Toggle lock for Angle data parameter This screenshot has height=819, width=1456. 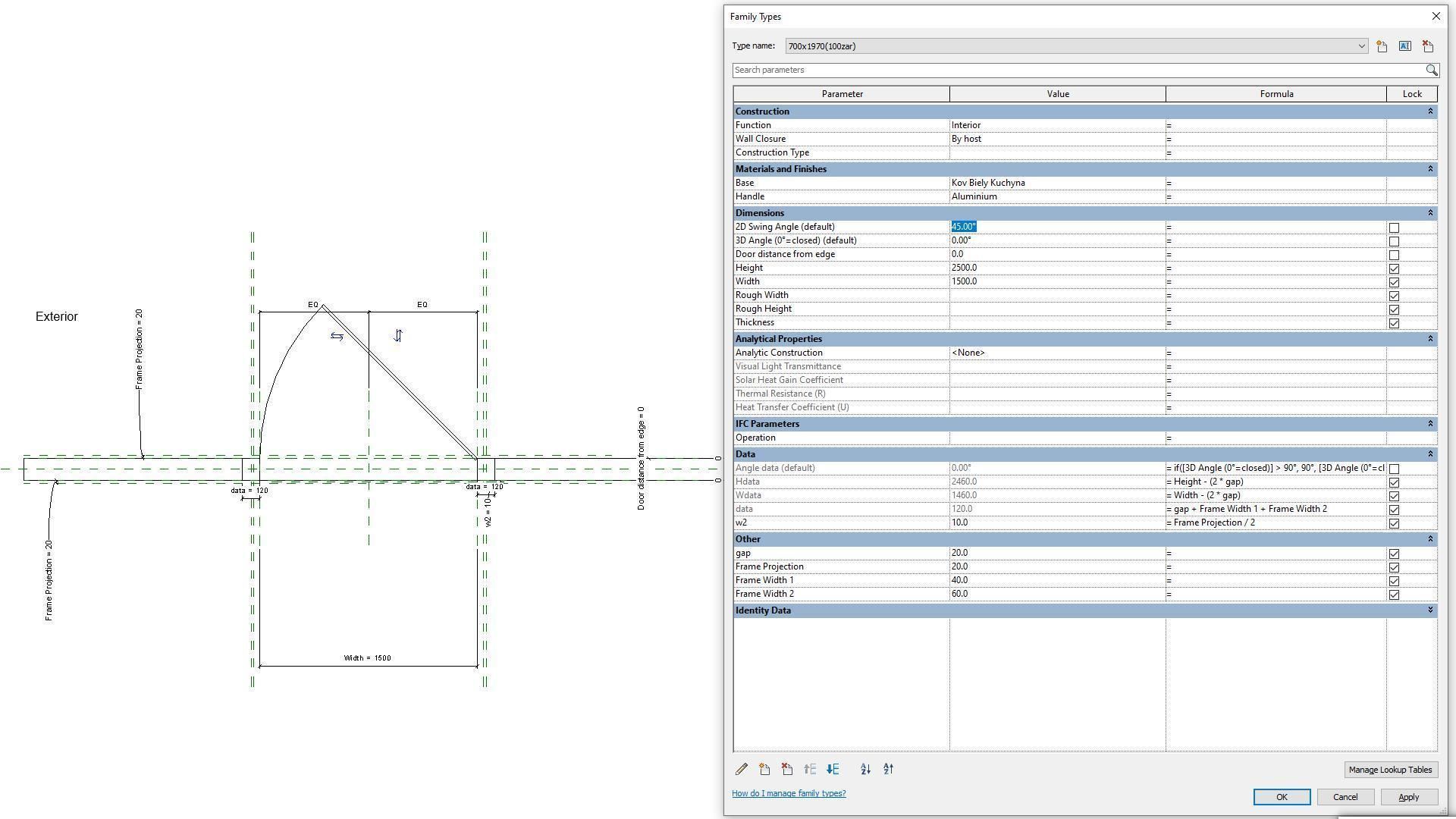(x=1394, y=469)
